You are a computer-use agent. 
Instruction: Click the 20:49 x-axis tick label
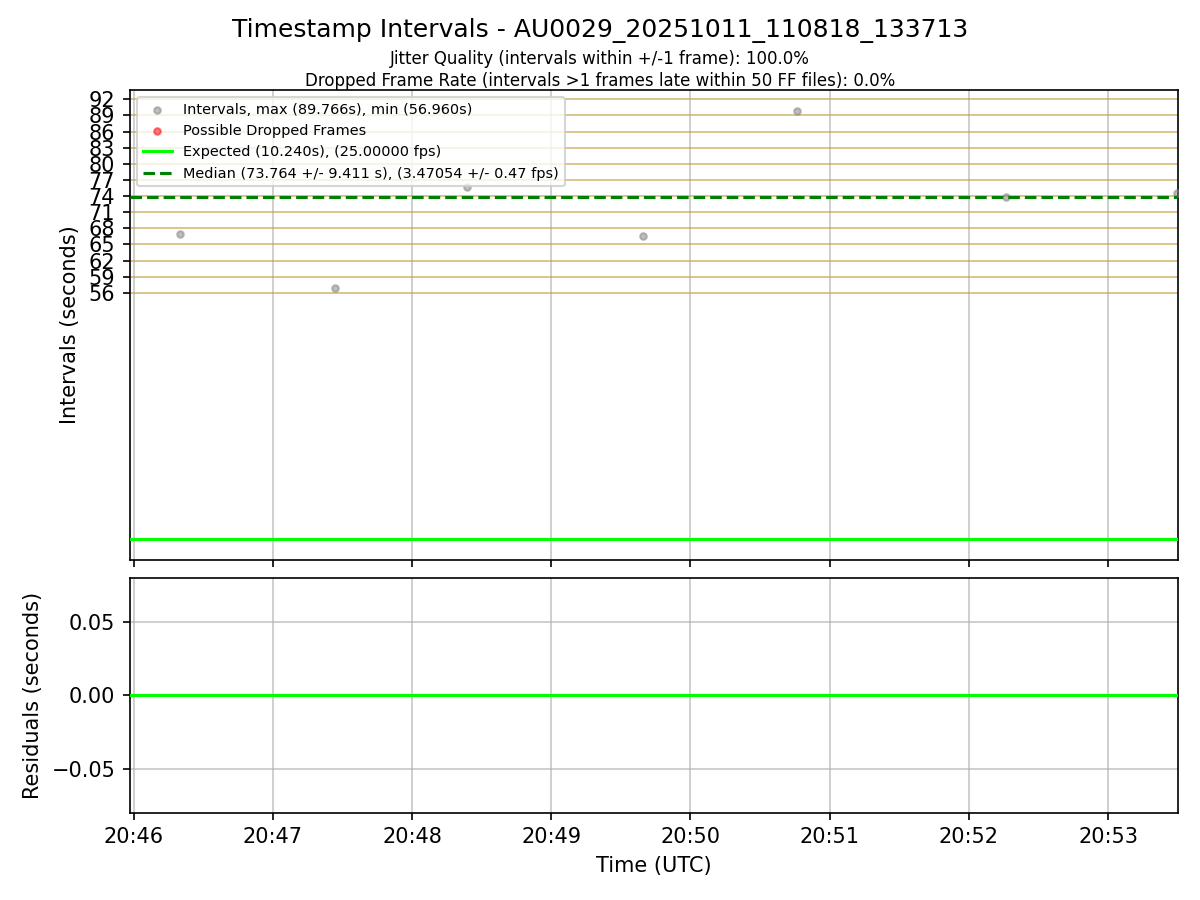[551, 835]
